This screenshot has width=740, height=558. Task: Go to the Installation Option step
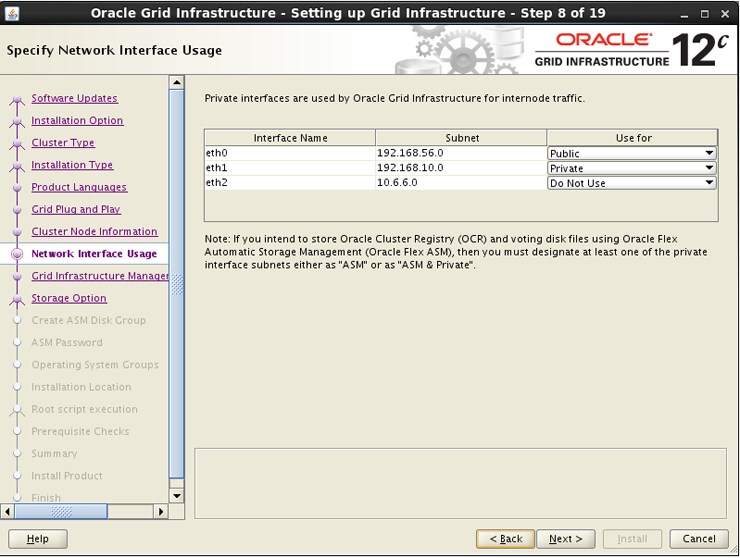click(77, 120)
